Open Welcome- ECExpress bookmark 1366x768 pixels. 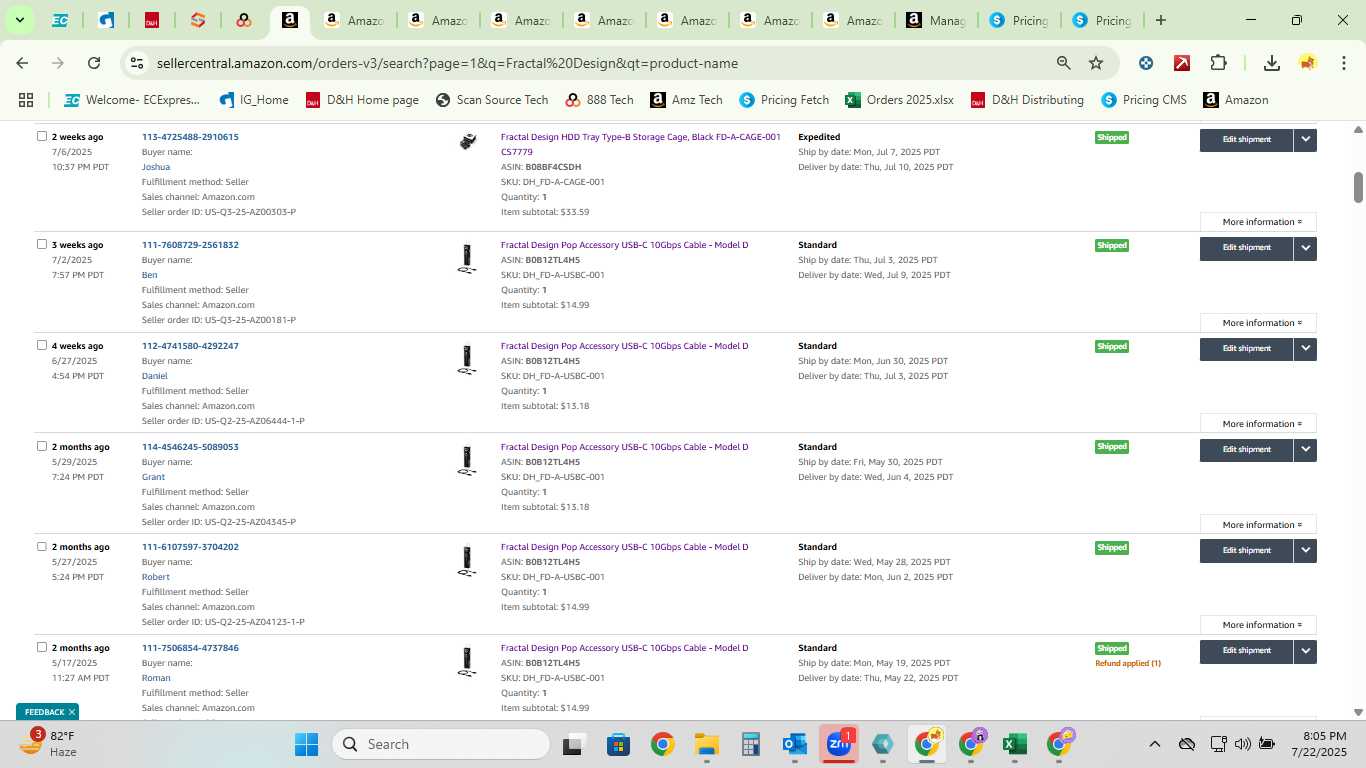(x=131, y=100)
